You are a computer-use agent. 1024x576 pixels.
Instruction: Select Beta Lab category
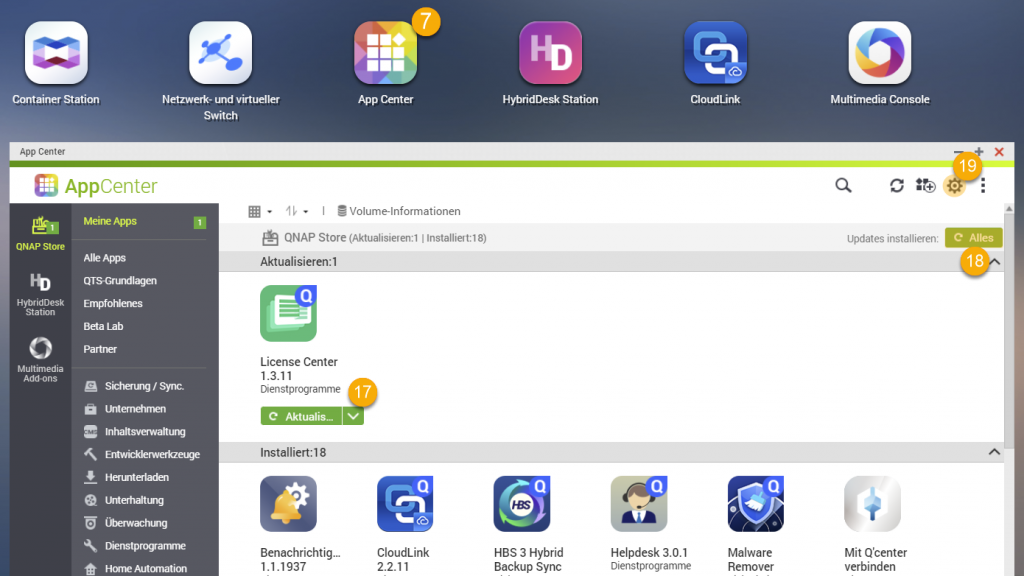pos(103,327)
